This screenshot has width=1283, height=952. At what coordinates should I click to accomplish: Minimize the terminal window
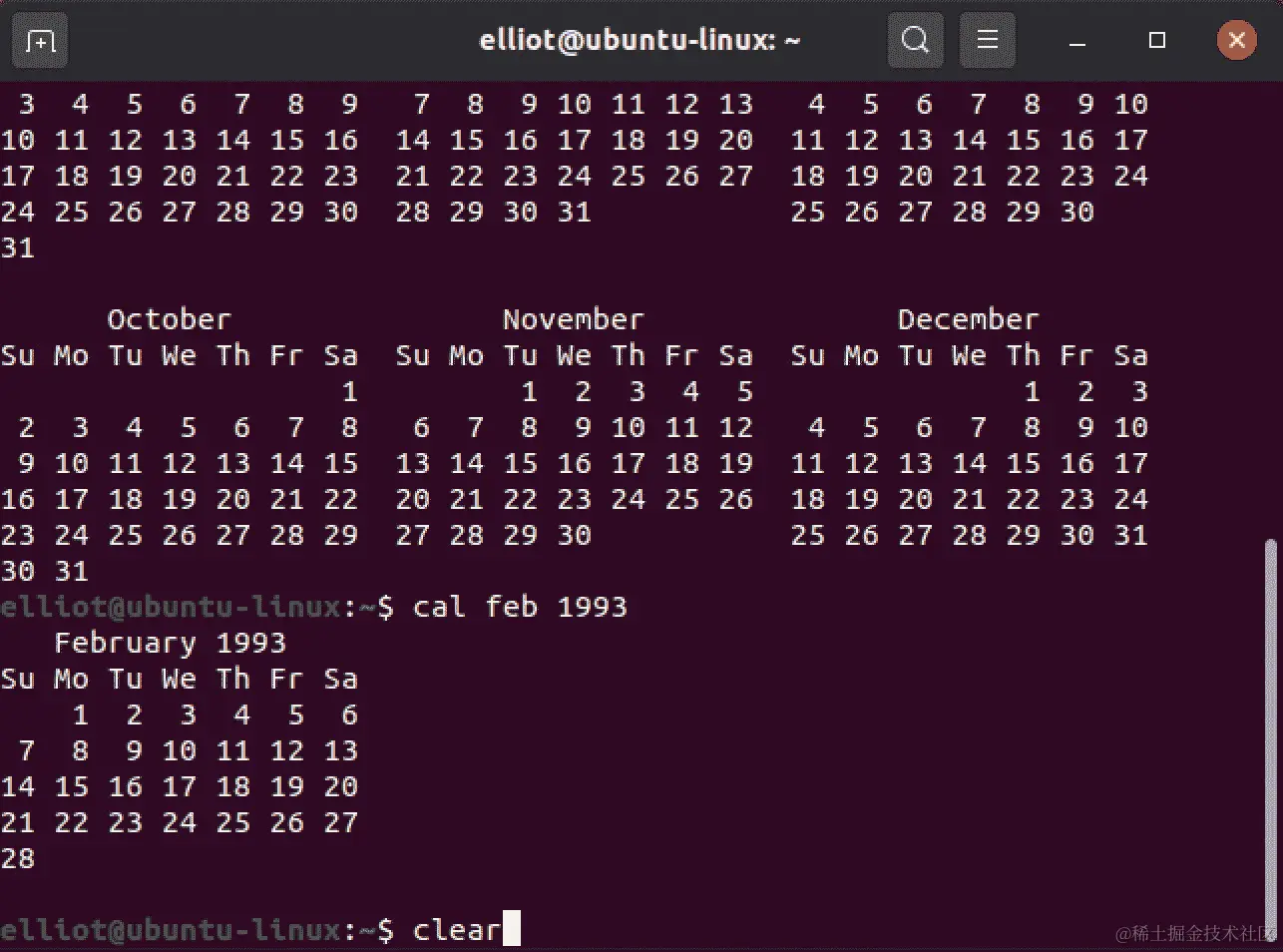click(x=1077, y=41)
